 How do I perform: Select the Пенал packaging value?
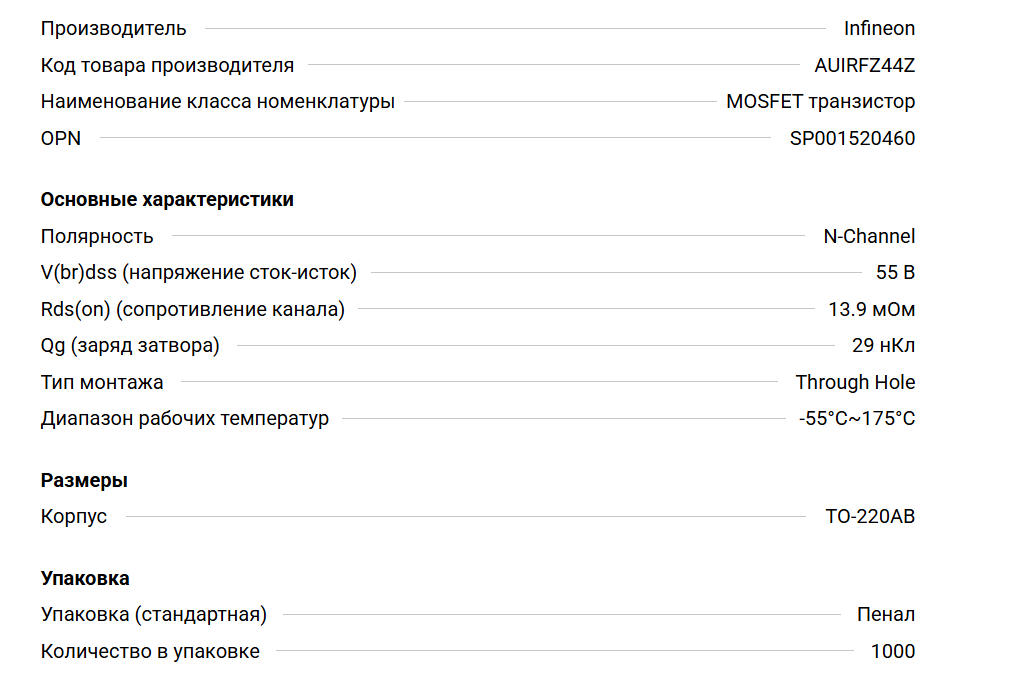(x=886, y=615)
